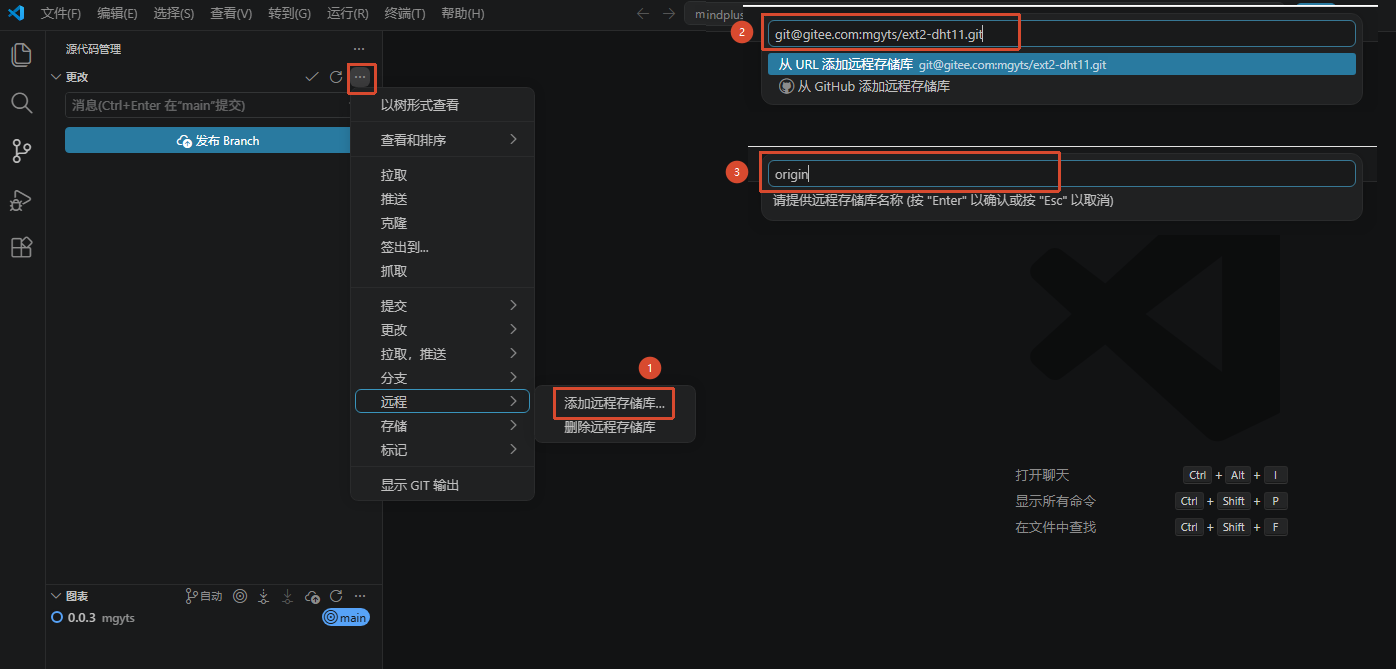Click the 源代码管理 panel title
This screenshot has width=1396, height=669.
point(93,49)
